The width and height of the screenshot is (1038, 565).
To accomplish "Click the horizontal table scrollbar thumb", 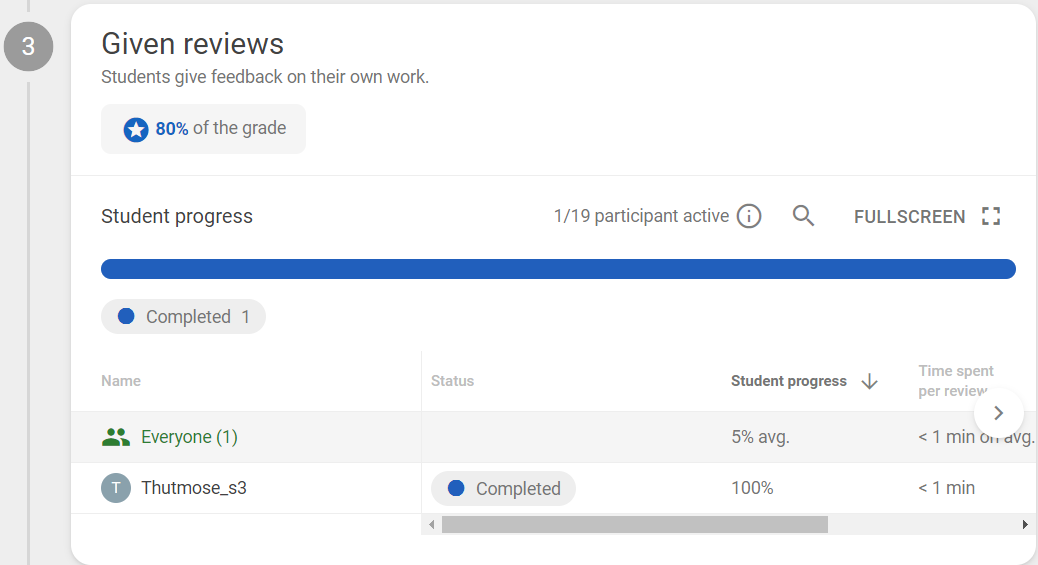I will coord(635,525).
